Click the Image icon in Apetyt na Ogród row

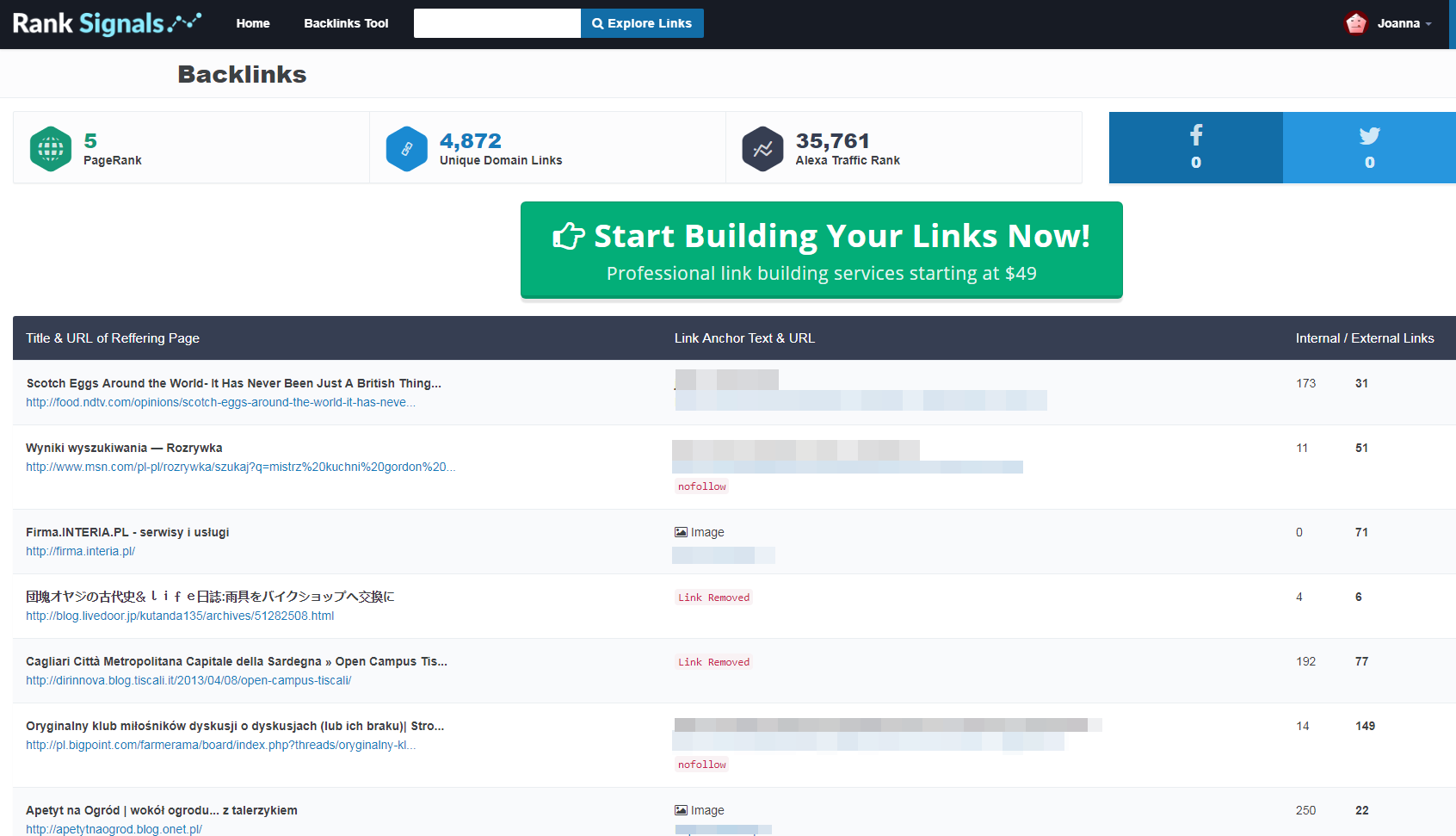[681, 810]
